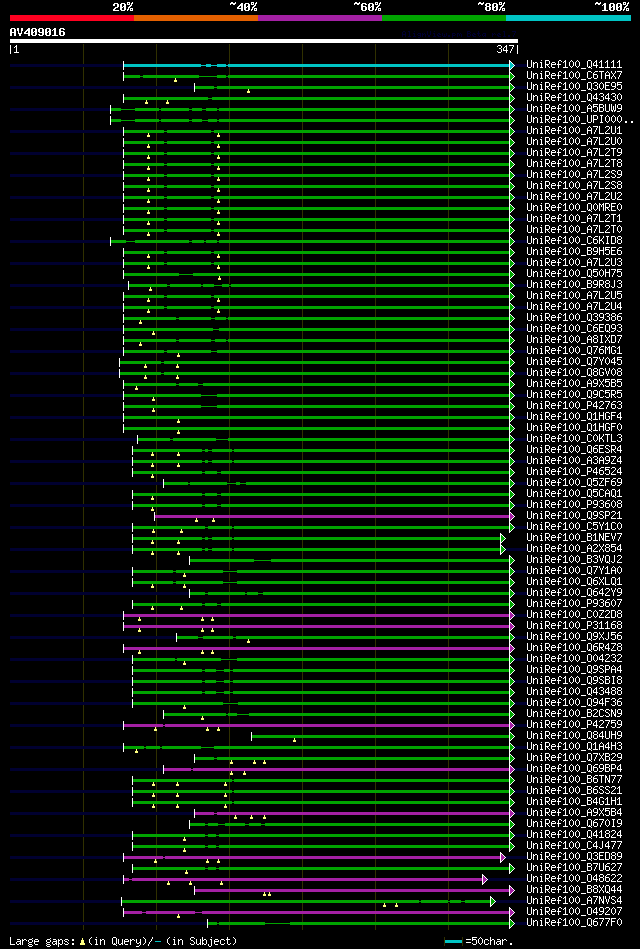Open hit UniRef100_Q50H75

click(x=574, y=274)
